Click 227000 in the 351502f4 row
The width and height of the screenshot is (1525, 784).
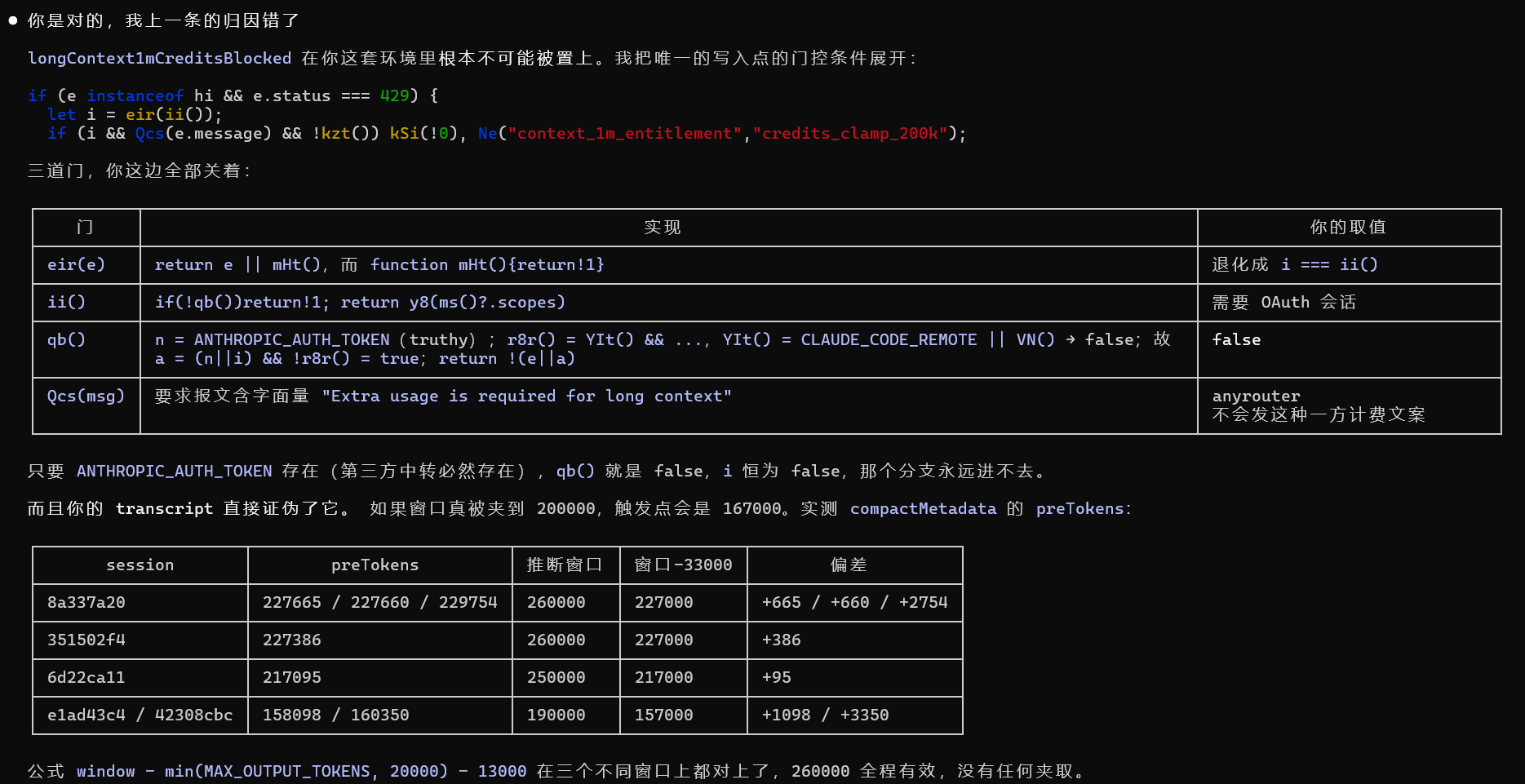[x=663, y=640]
